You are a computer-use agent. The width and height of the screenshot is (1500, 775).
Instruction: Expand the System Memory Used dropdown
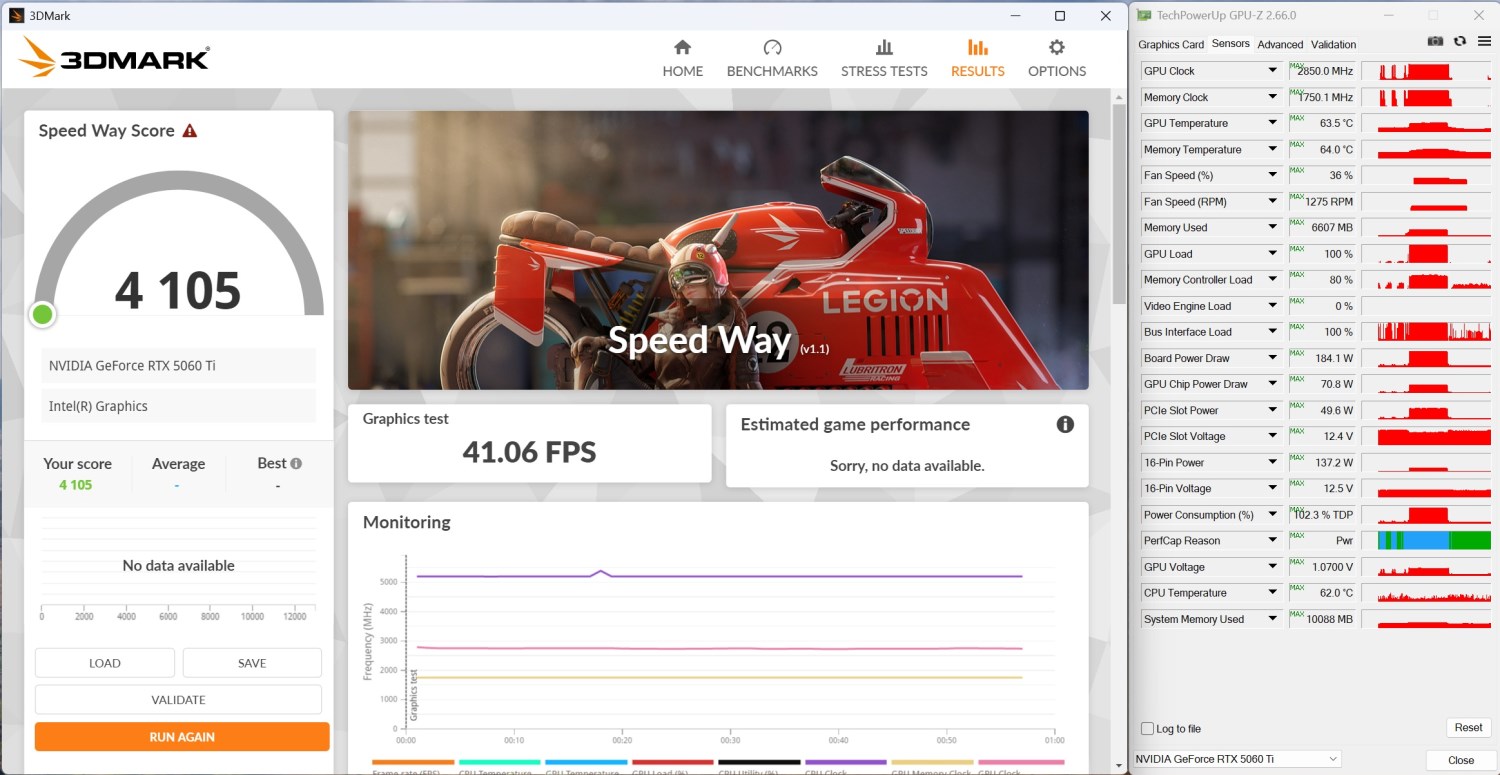tap(1273, 619)
